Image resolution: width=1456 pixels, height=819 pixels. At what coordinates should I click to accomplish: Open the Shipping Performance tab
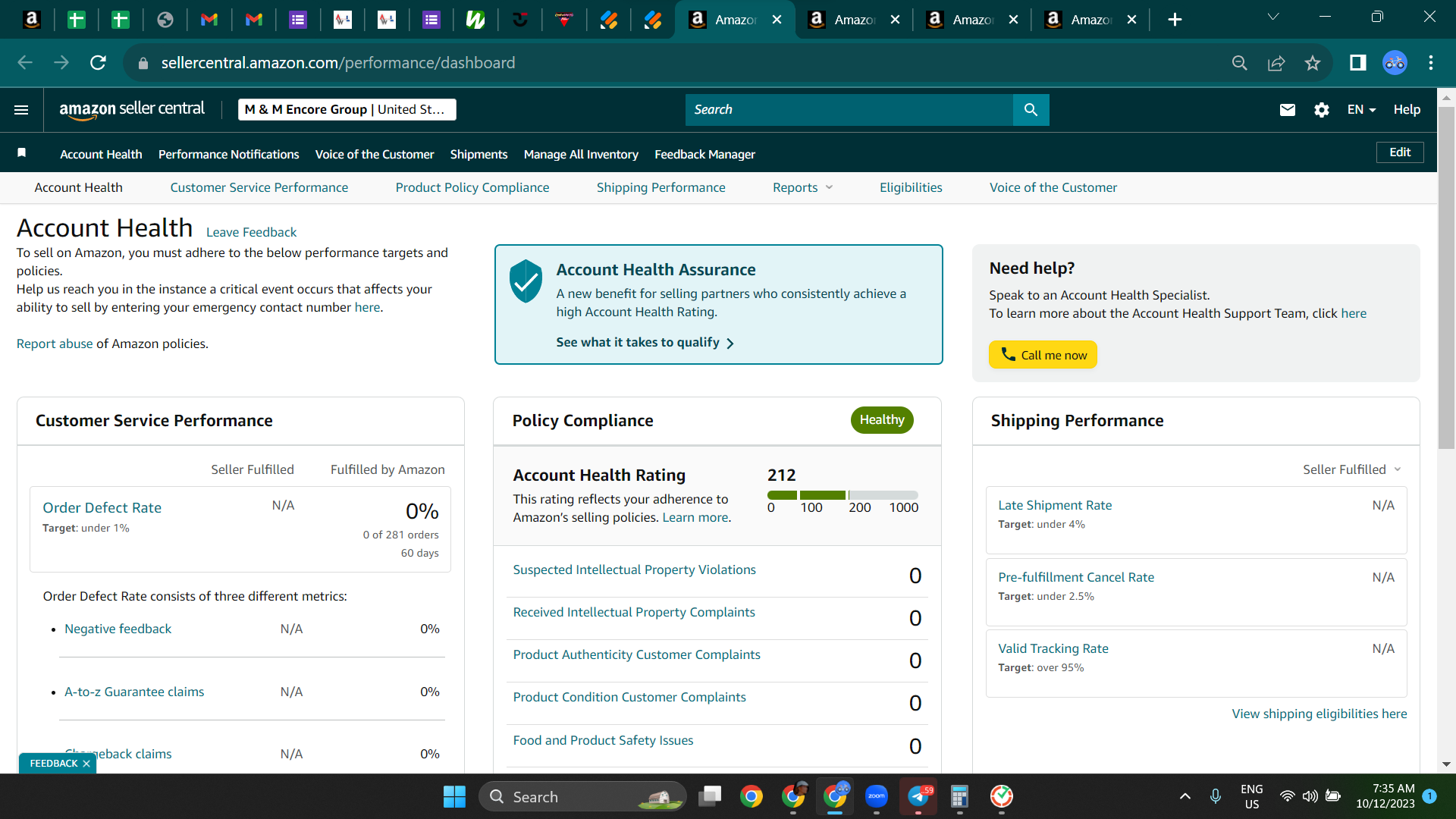click(661, 187)
